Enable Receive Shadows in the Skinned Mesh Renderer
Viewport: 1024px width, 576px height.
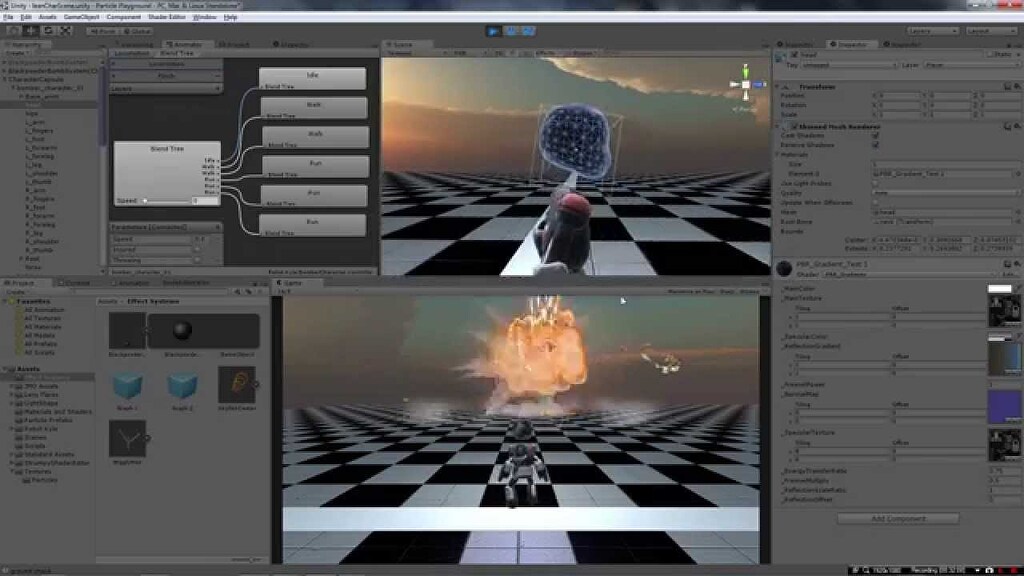[876, 145]
